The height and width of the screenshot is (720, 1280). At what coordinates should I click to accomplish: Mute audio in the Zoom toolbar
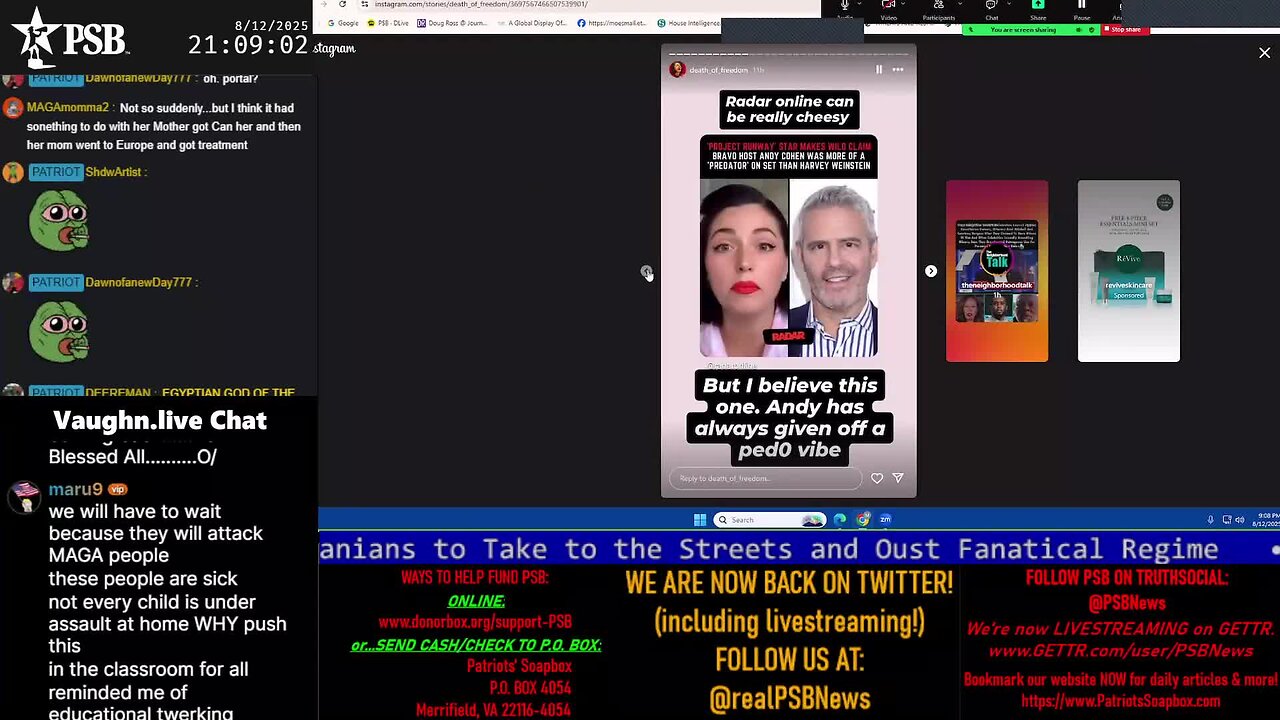click(845, 9)
